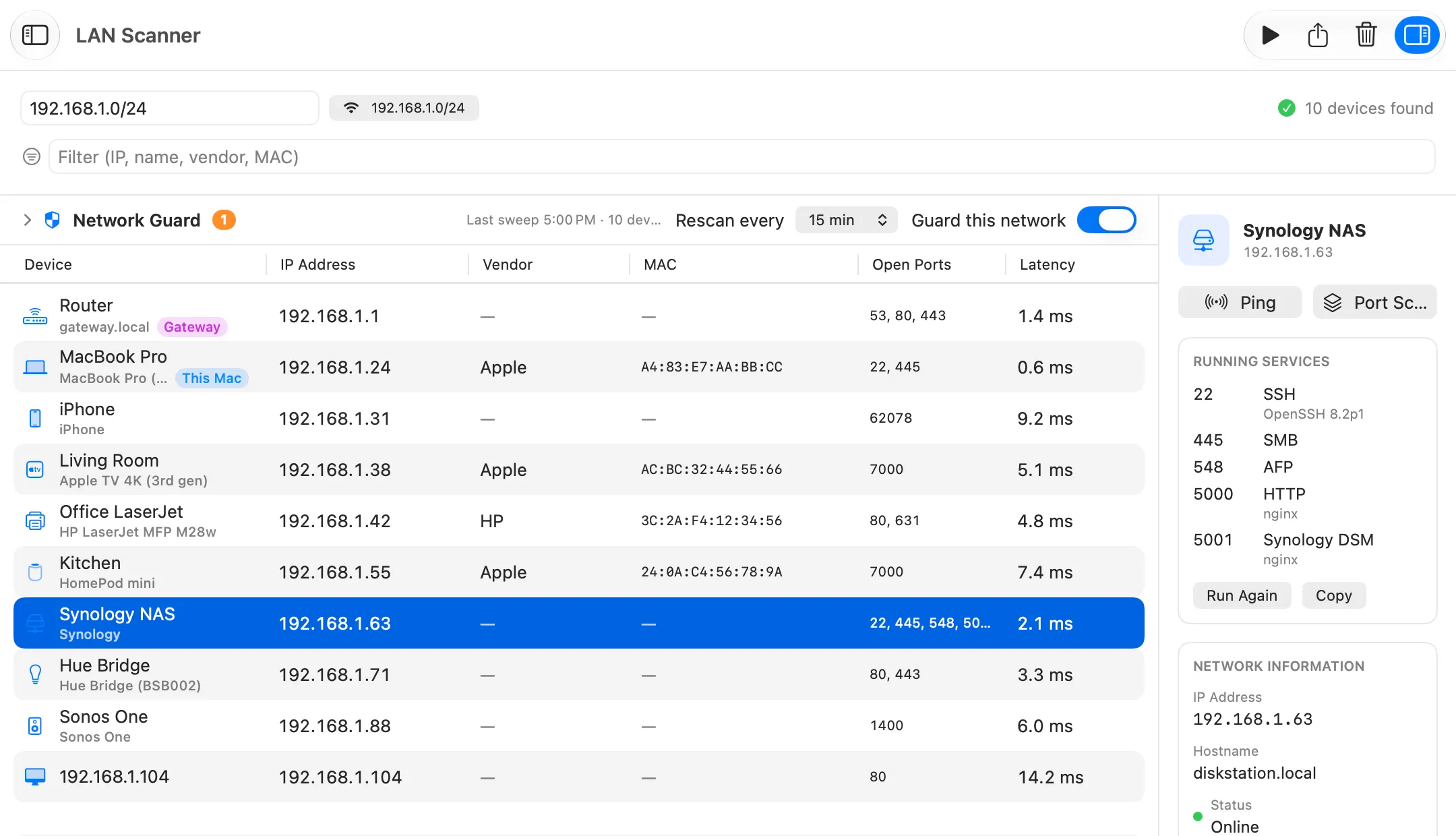Click the Ping button
Screen dimensions: 1456x836
click(1240, 303)
